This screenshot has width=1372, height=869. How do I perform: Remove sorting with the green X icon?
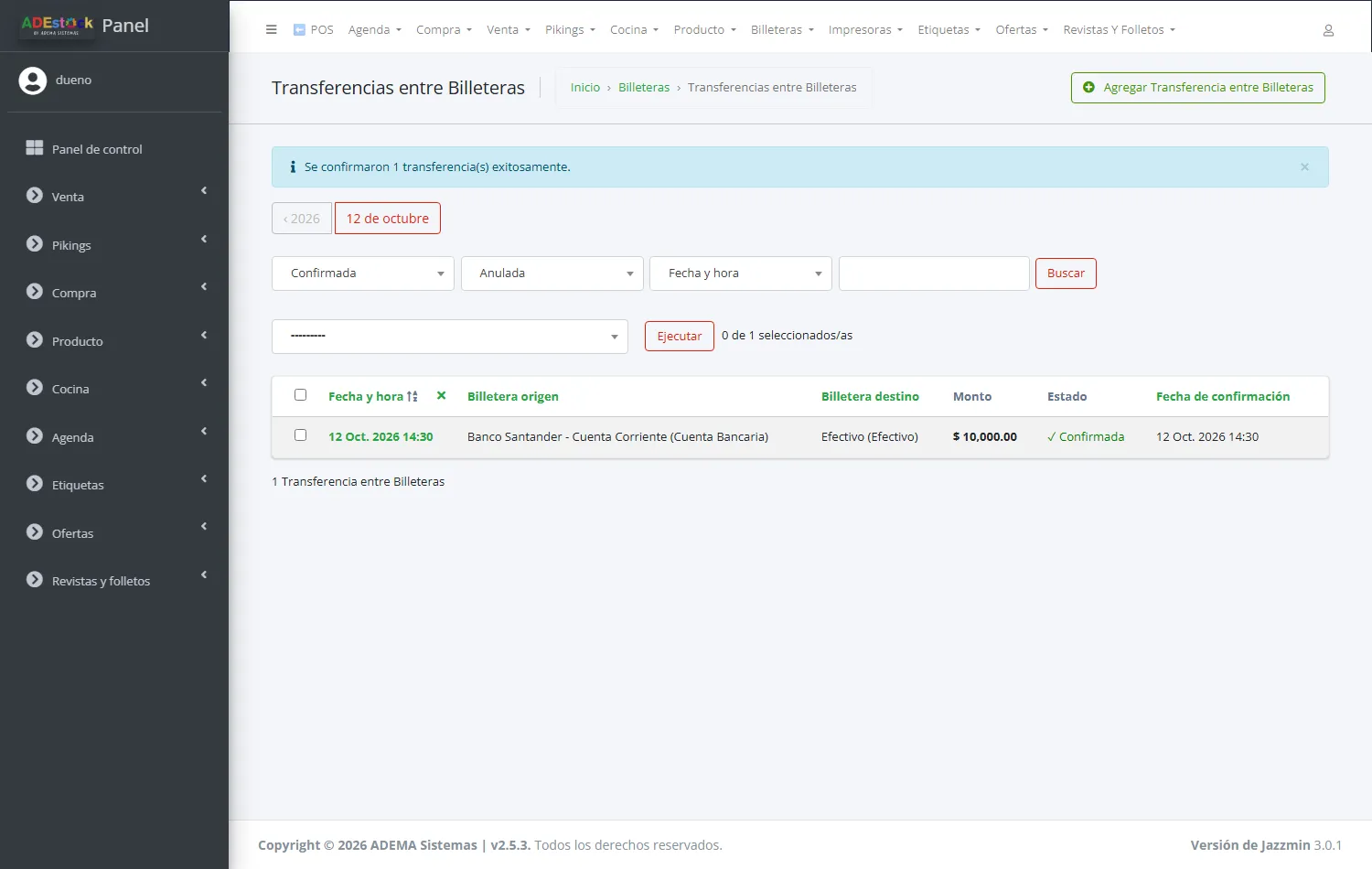tap(441, 396)
